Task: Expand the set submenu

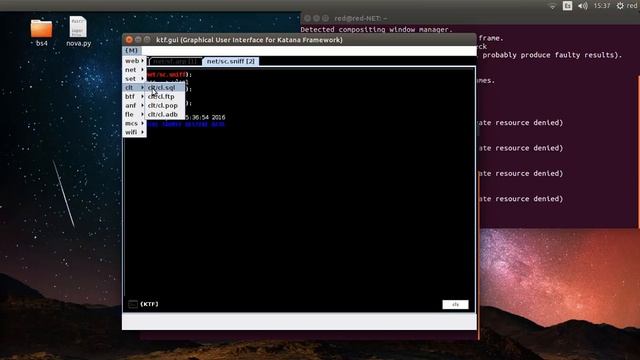Action: [134, 79]
